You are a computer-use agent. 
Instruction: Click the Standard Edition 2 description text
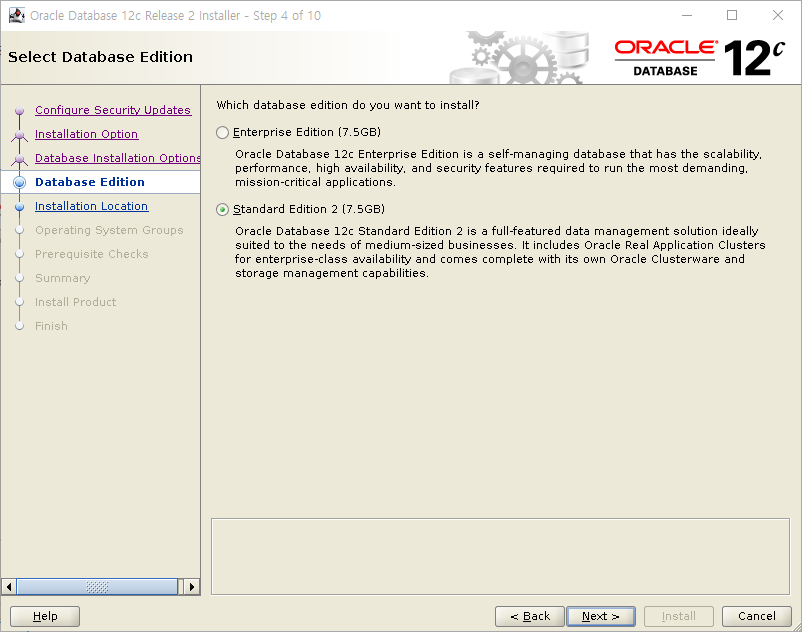pos(500,252)
